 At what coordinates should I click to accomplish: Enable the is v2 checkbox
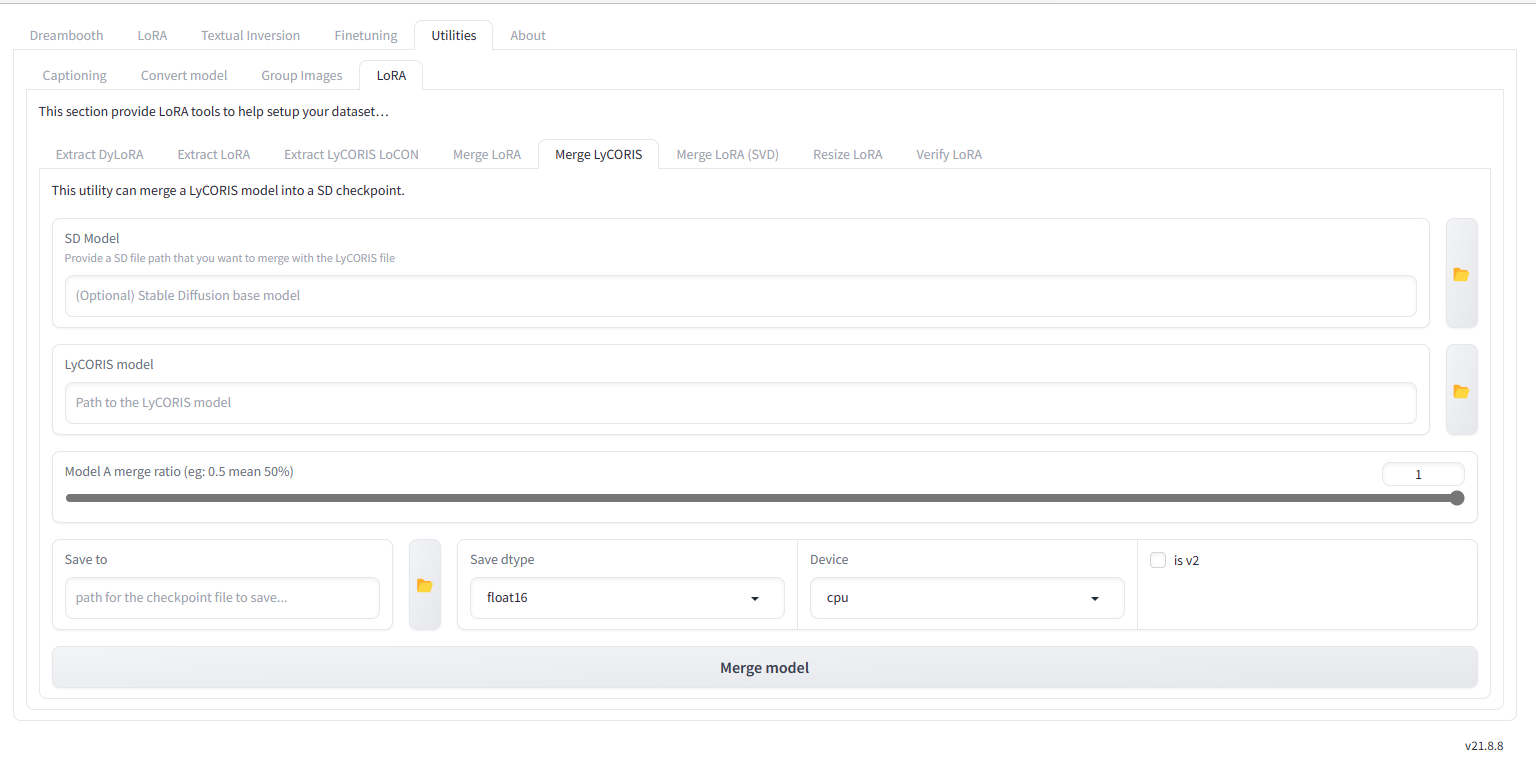pyautogui.click(x=1158, y=560)
